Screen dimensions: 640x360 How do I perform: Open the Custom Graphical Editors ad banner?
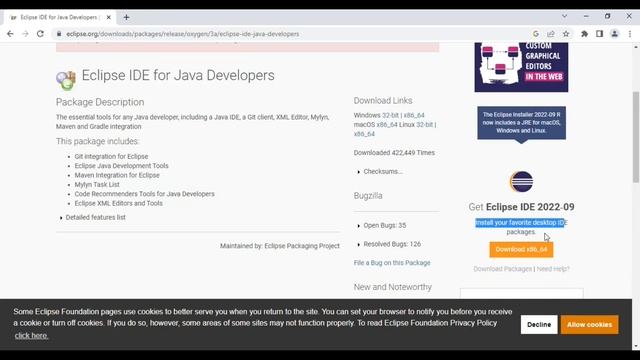click(x=521, y=67)
